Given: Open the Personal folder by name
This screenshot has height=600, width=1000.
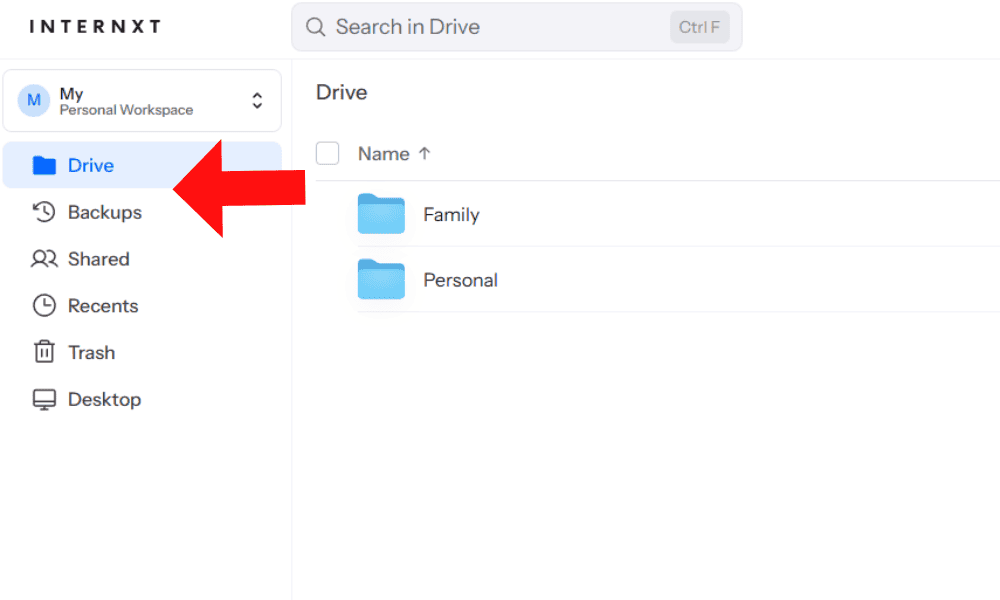Looking at the screenshot, I should click(x=460, y=281).
